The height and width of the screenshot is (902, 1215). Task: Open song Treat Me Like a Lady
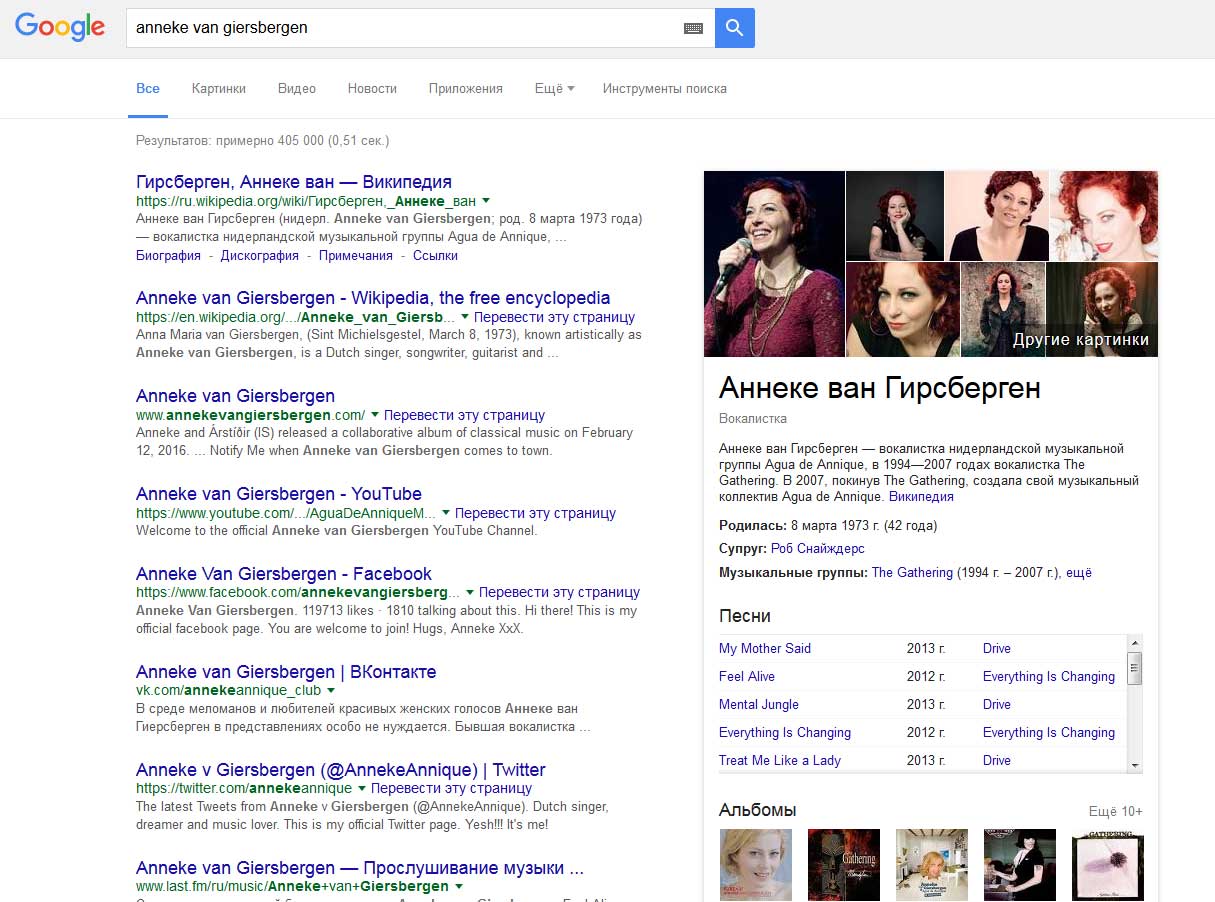pos(780,760)
